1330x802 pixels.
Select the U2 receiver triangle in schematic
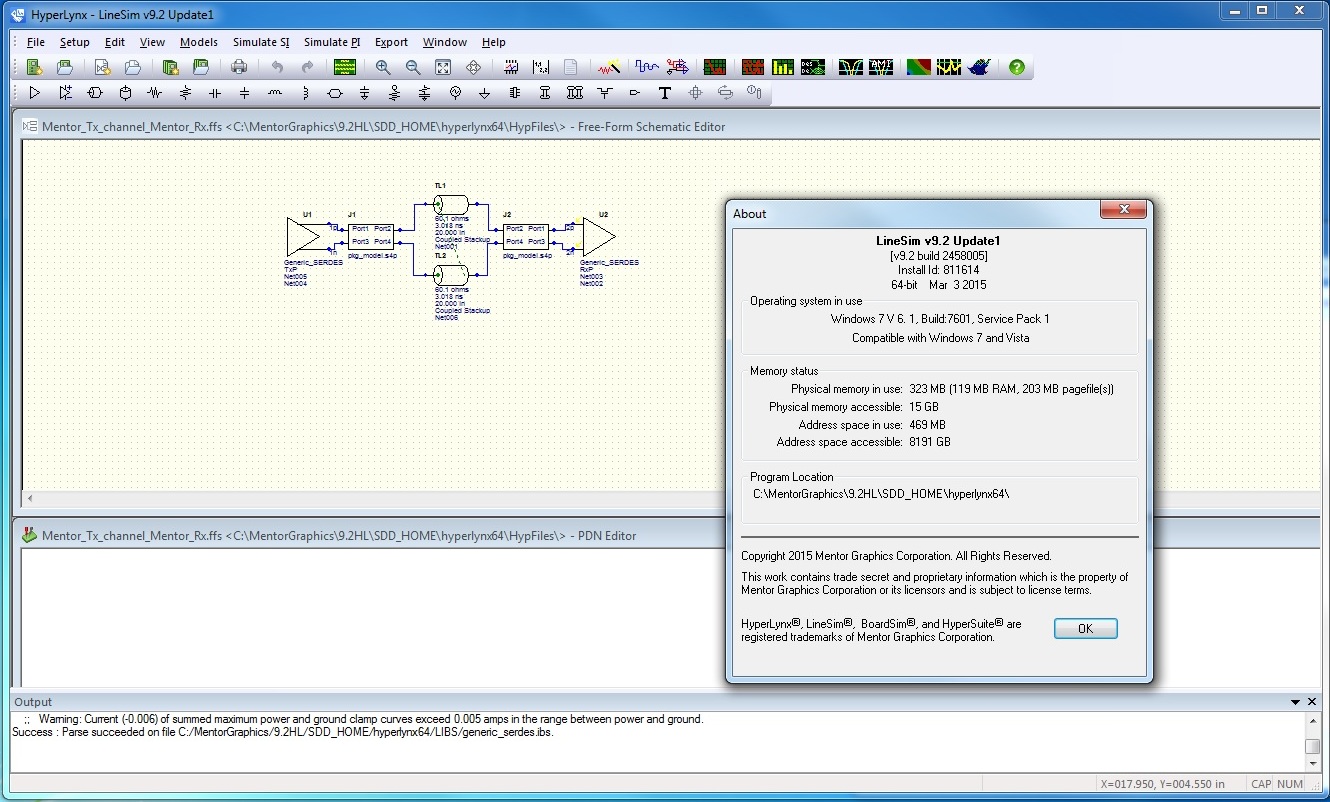599,237
